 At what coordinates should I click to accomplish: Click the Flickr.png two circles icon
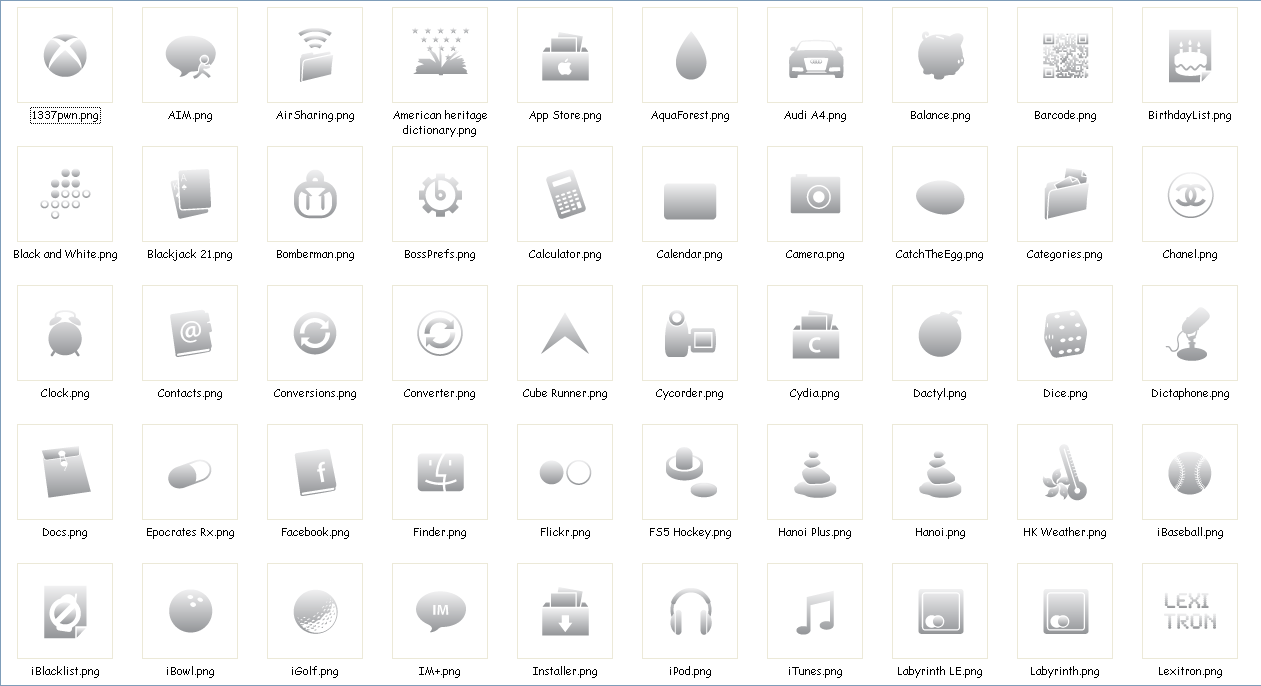(x=565, y=472)
